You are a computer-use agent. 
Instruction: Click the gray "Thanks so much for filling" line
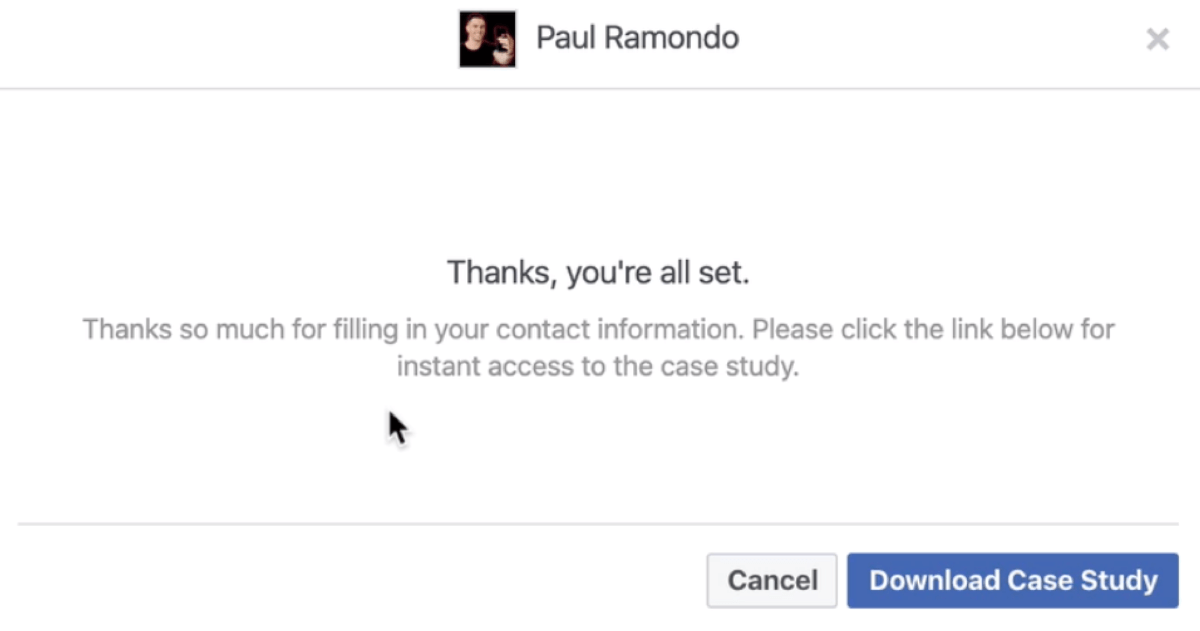(598, 329)
